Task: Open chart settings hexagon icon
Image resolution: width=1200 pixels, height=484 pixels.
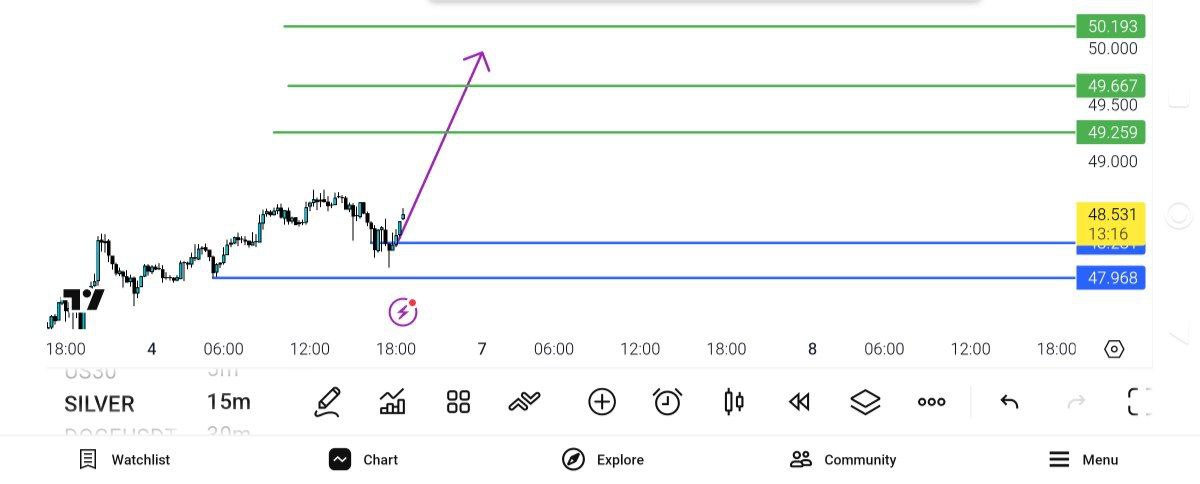Action: coord(1114,349)
